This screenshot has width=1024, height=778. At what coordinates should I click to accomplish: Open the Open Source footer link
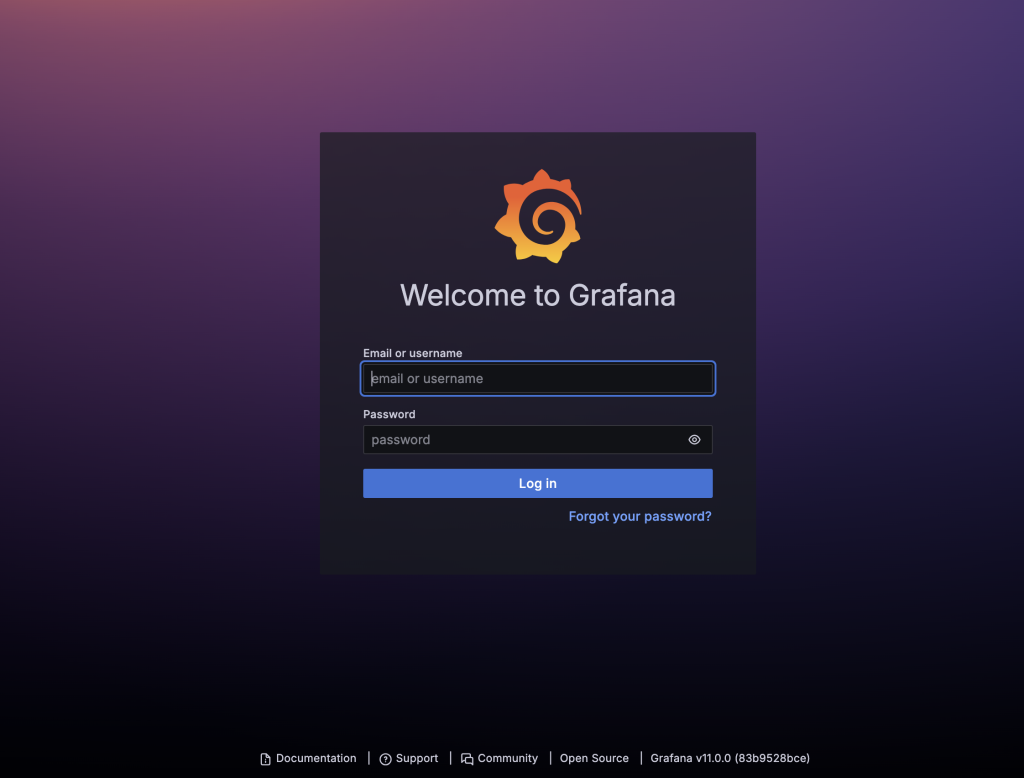point(594,758)
